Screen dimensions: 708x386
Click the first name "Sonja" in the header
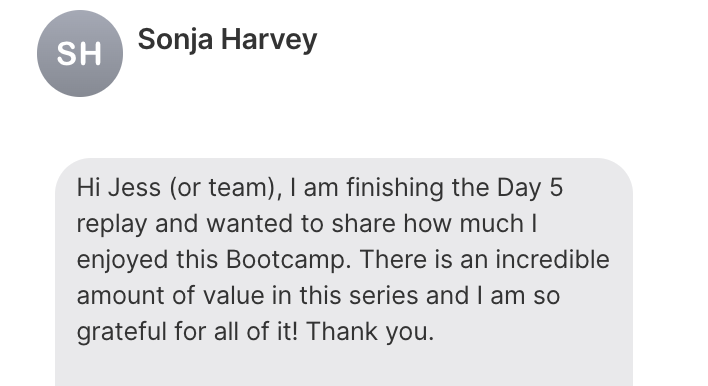[x=175, y=40]
